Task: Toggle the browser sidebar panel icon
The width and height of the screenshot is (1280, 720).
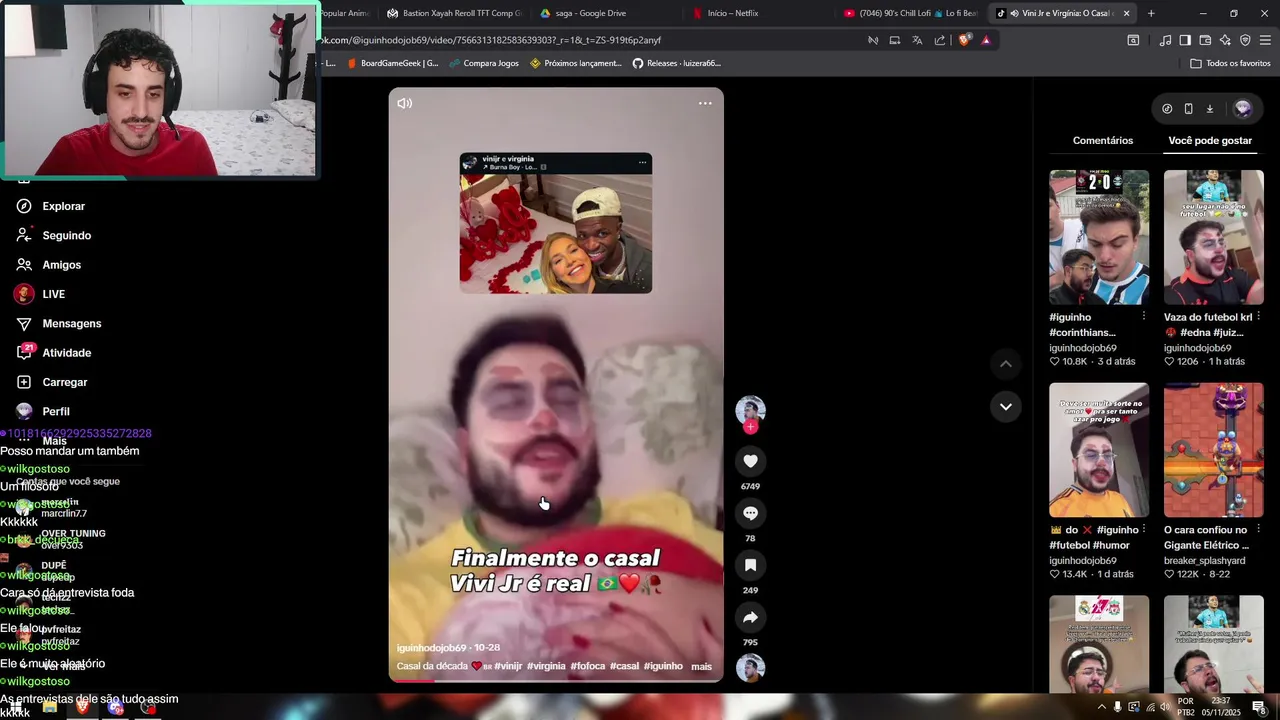Action: (1185, 40)
